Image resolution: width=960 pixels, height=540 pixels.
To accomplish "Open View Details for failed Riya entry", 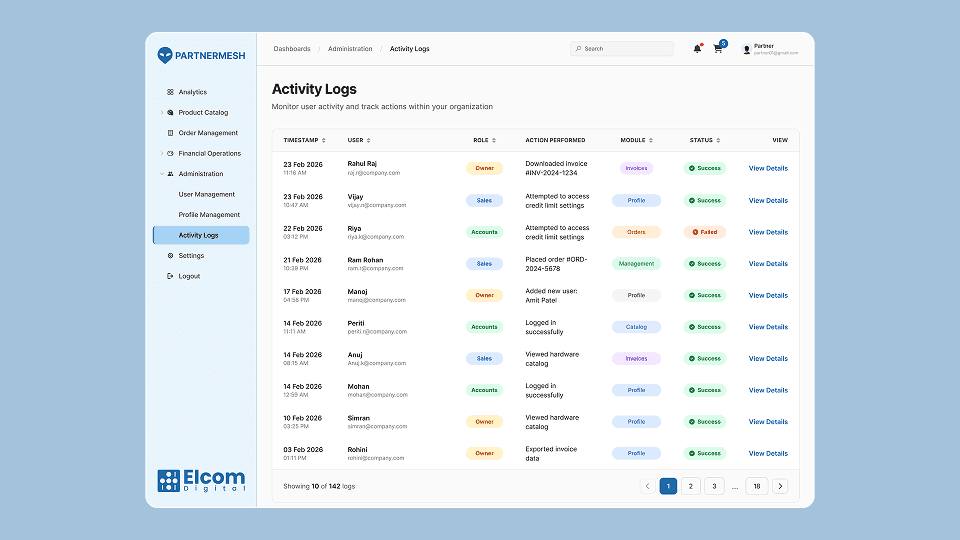I will (x=768, y=232).
